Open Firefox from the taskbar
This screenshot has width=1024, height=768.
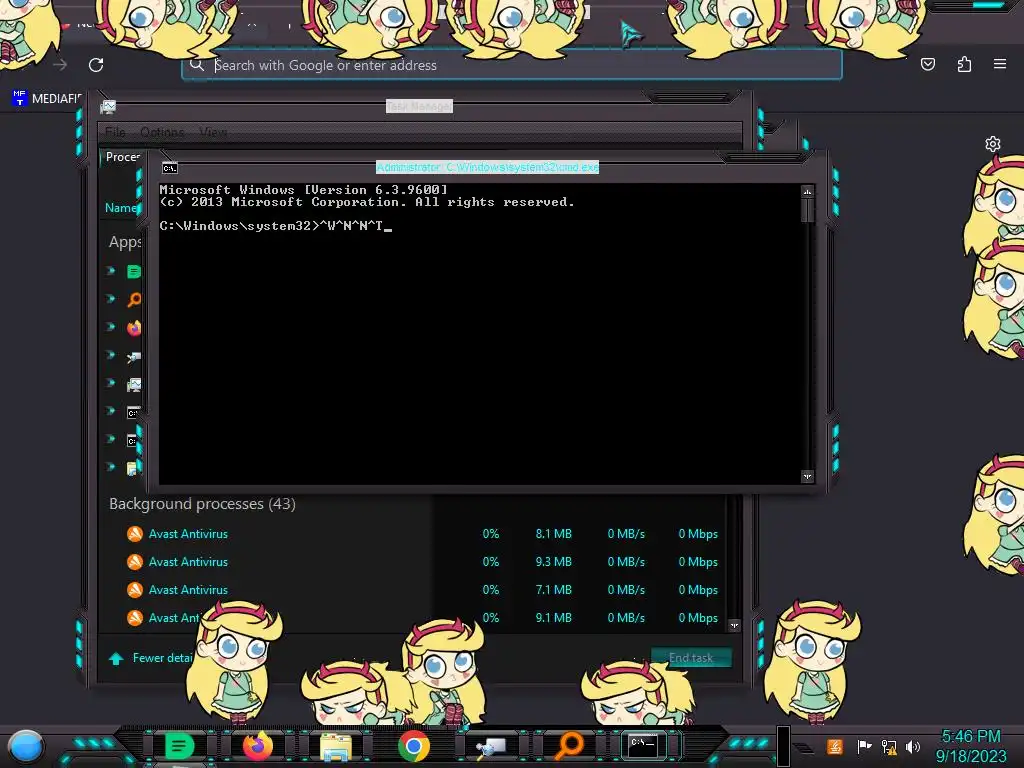coord(257,746)
